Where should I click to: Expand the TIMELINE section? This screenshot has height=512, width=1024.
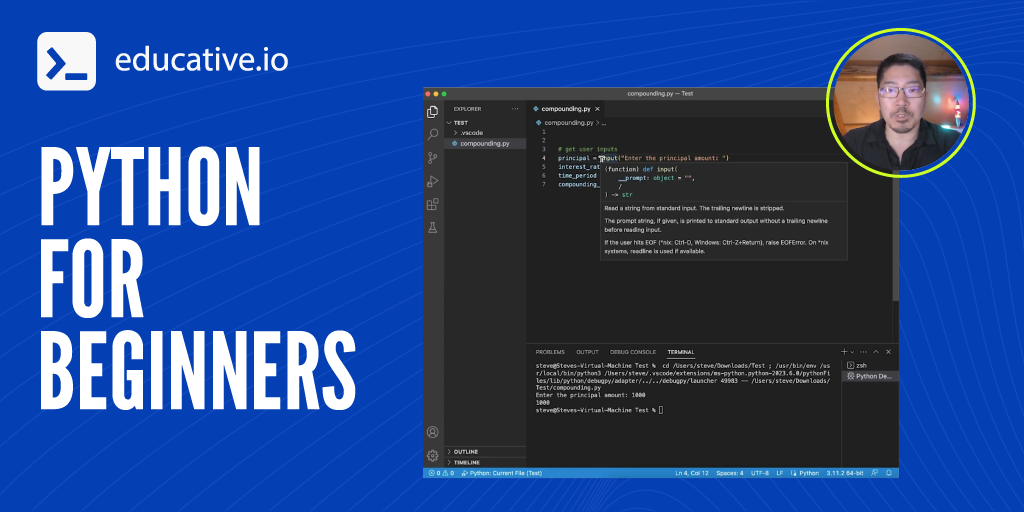click(467, 462)
